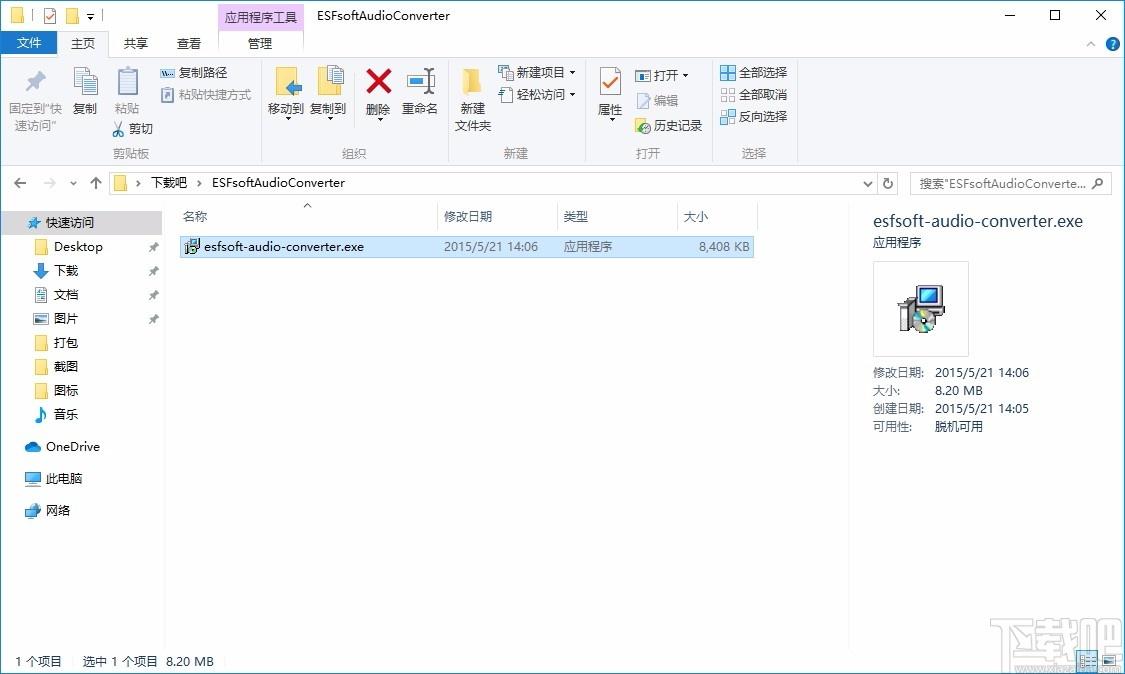Open the 截图 folder in sidebar

point(66,367)
